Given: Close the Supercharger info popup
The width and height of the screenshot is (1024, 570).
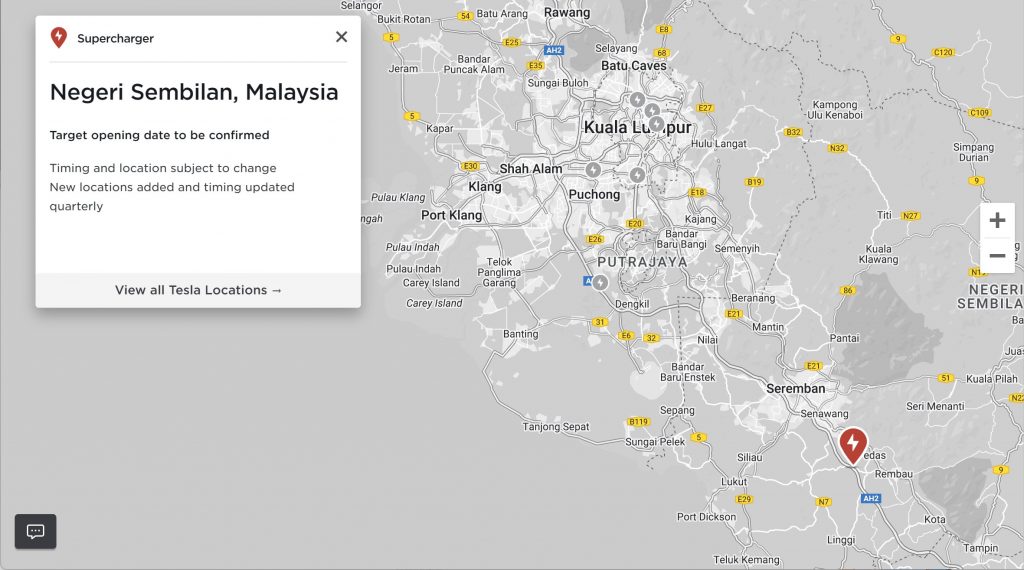Looking at the screenshot, I should [341, 37].
